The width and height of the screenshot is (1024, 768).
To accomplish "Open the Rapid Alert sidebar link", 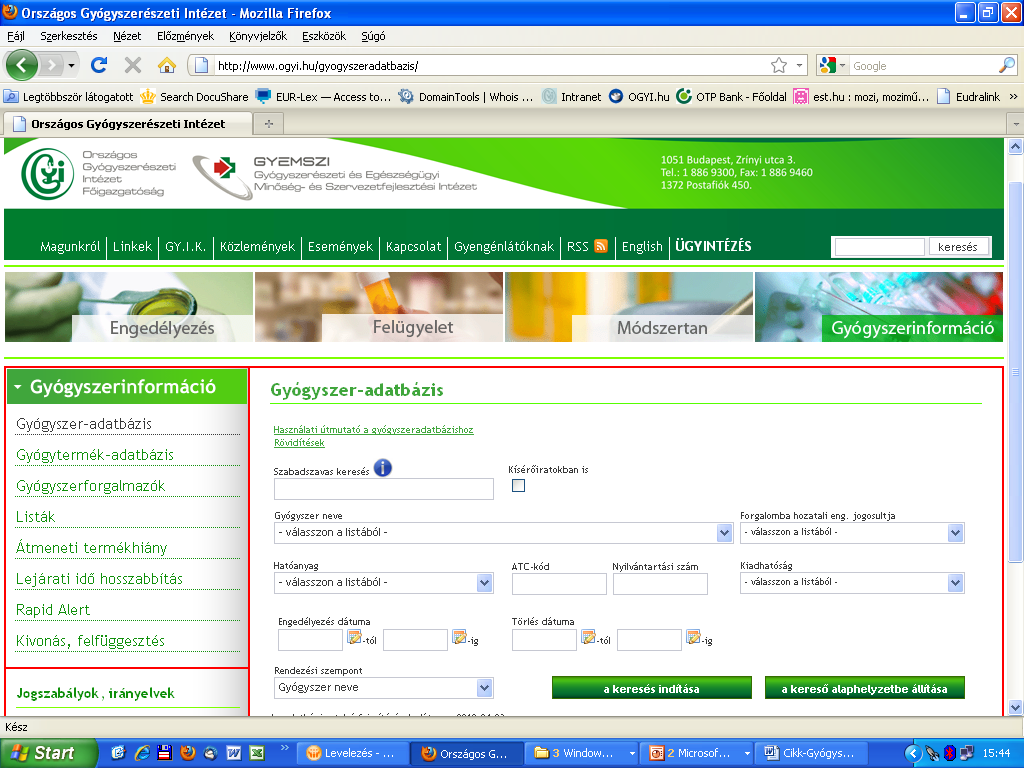I will 53,610.
